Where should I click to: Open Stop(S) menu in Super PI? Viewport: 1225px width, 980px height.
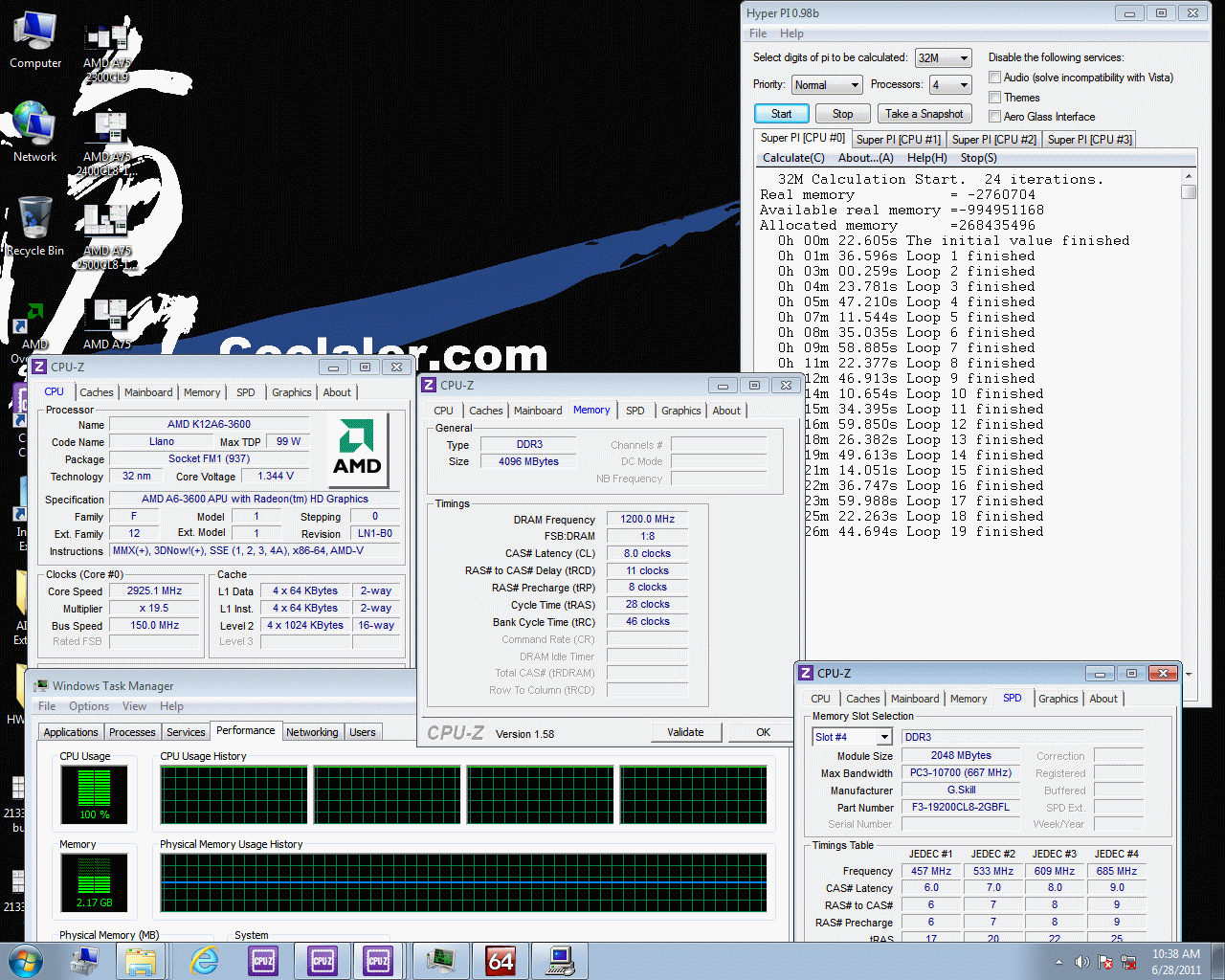pos(978,158)
